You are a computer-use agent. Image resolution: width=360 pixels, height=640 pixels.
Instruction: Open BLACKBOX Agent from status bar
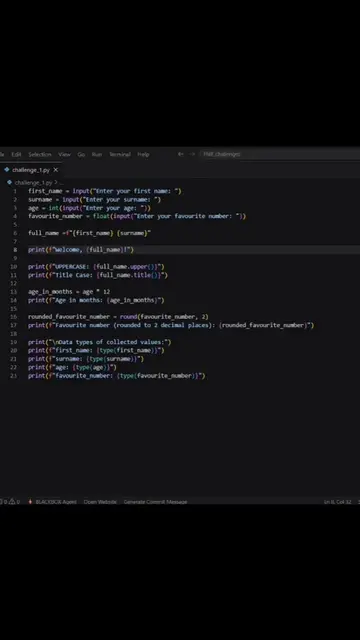coord(52,502)
